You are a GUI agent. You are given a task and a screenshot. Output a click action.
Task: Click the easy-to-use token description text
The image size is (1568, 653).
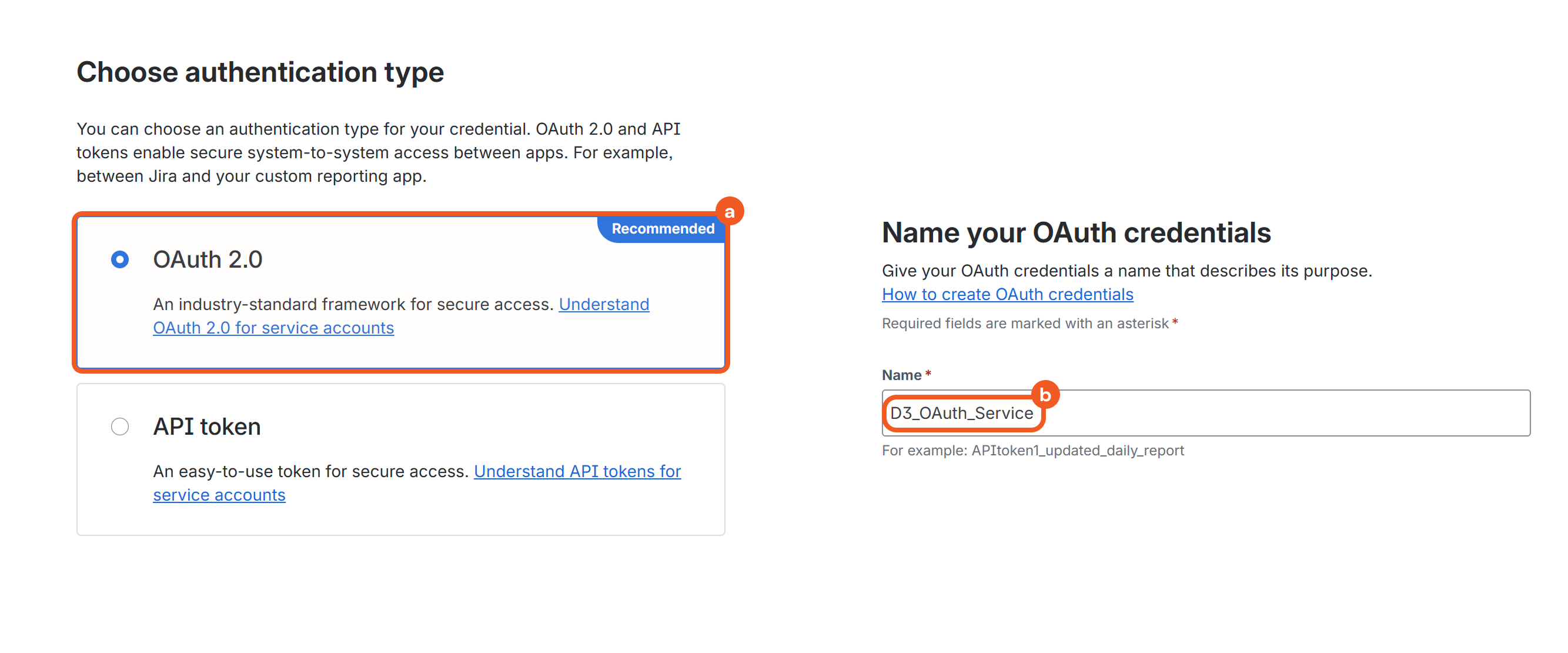pos(310,471)
